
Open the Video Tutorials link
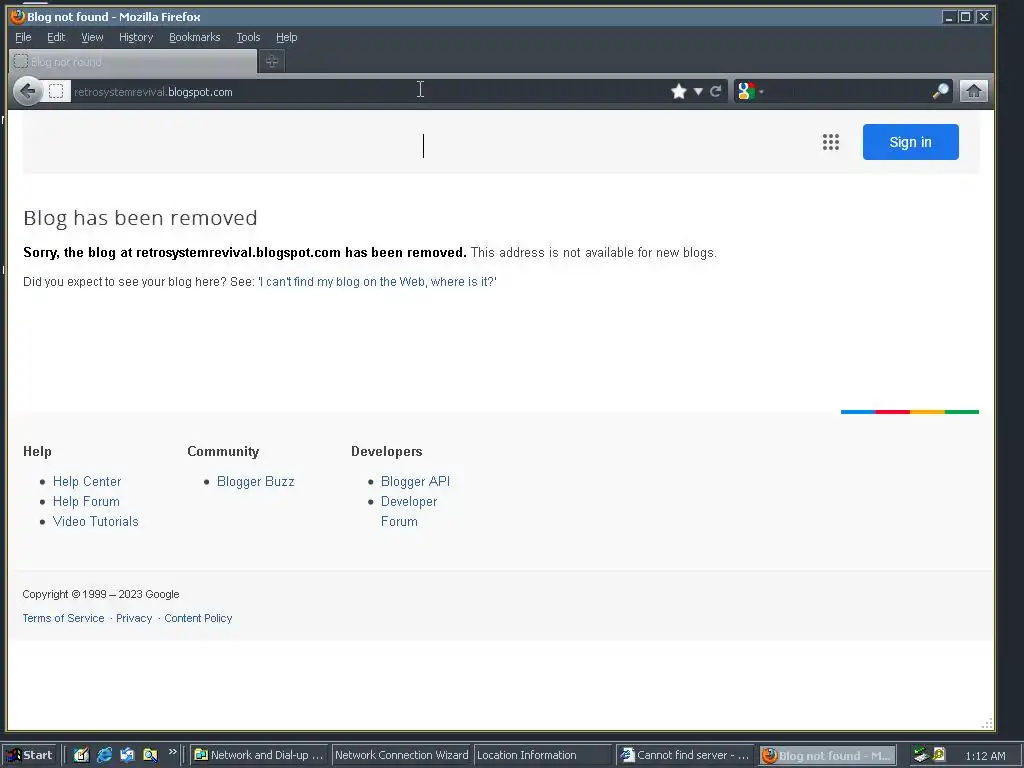(x=95, y=521)
